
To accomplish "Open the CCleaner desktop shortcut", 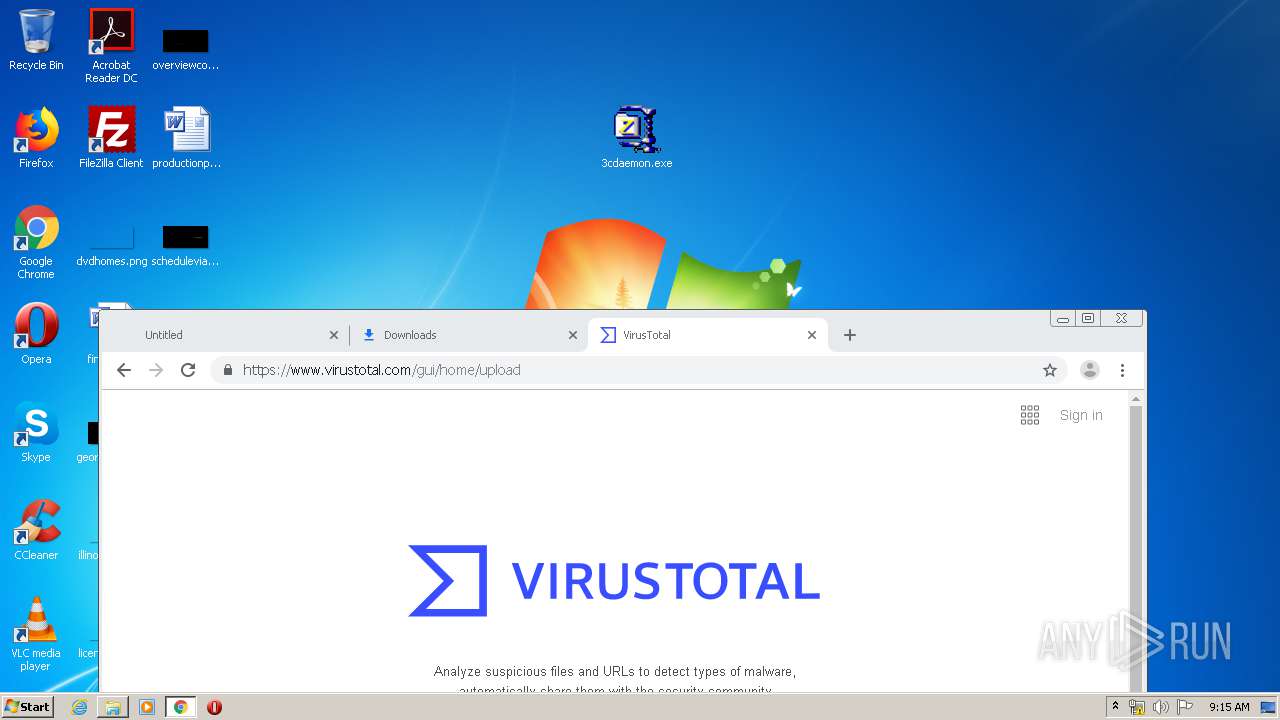I will tap(36, 530).
